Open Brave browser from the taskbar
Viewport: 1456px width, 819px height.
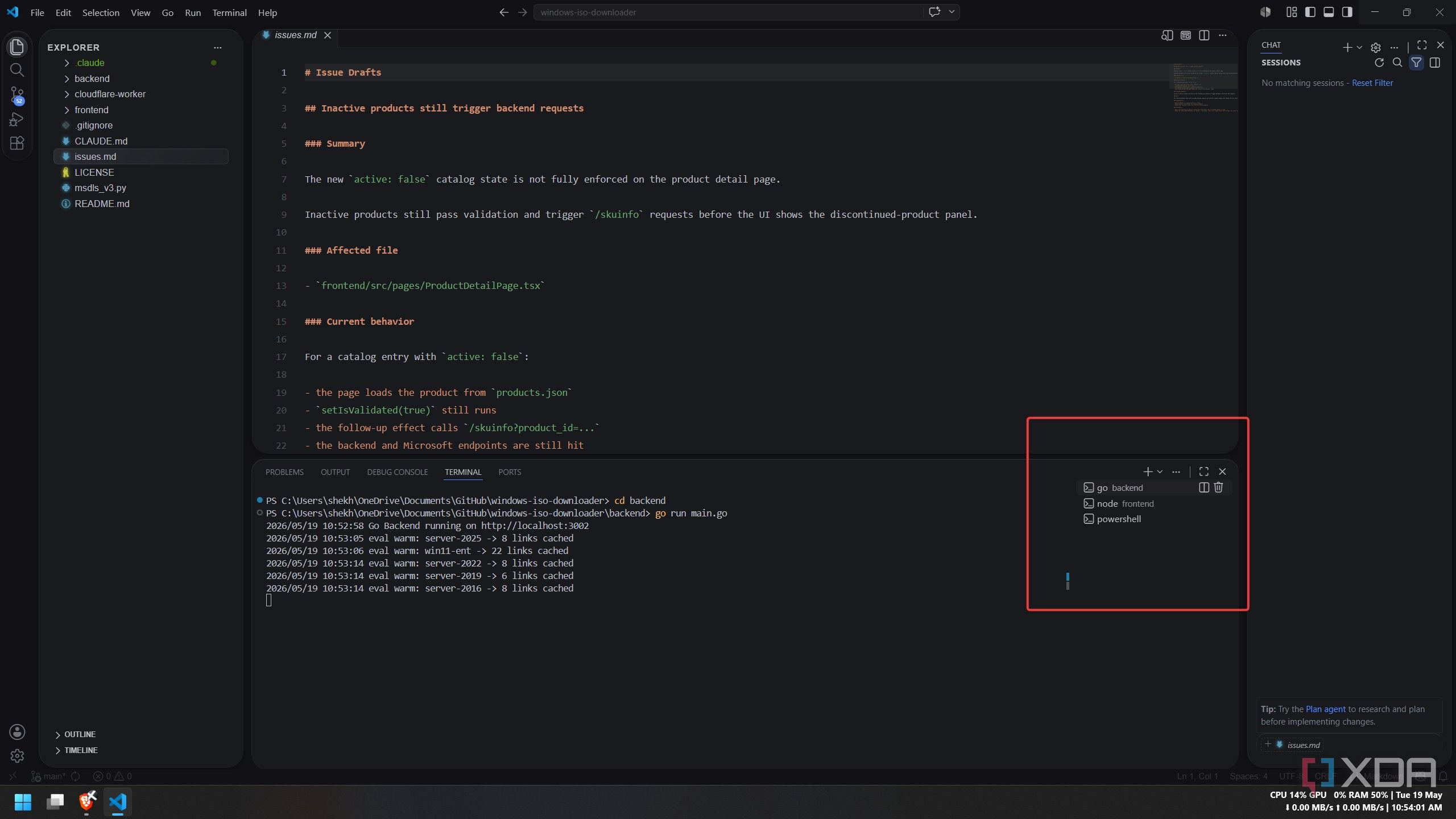pos(86,801)
